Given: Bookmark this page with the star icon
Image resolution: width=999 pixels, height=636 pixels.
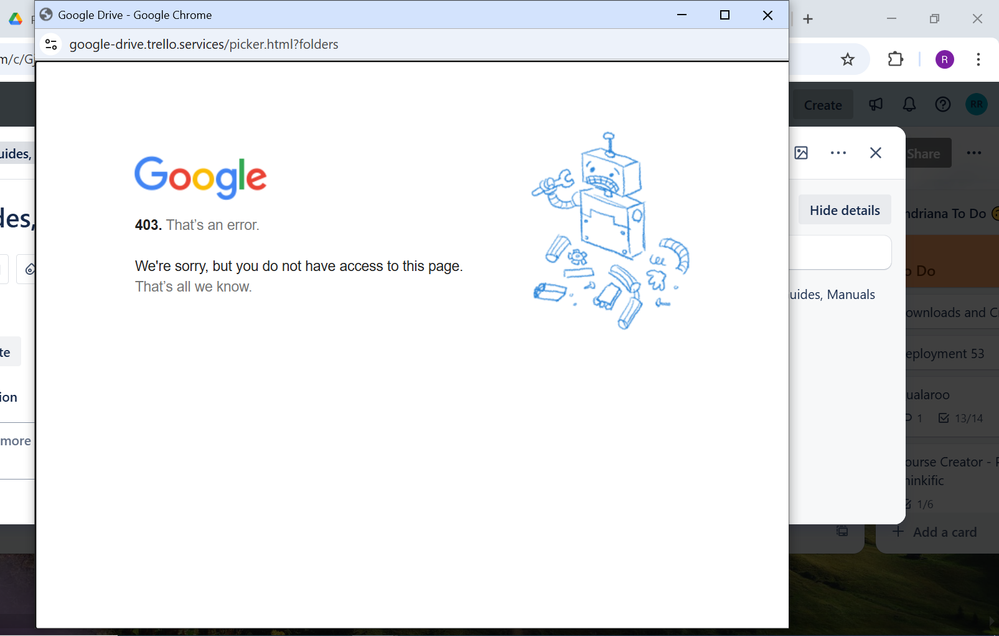Looking at the screenshot, I should tap(847, 60).
